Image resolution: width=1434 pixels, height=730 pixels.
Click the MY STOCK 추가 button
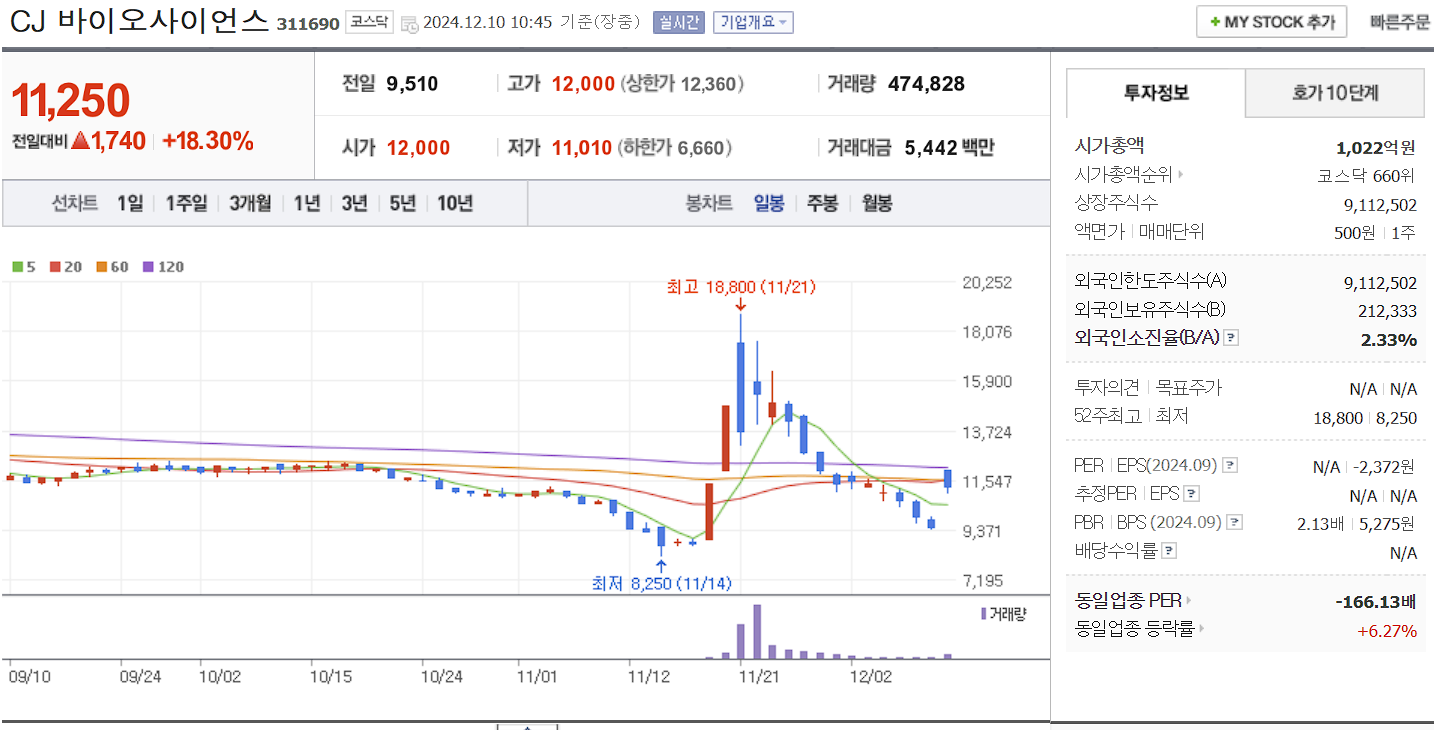(x=1270, y=20)
